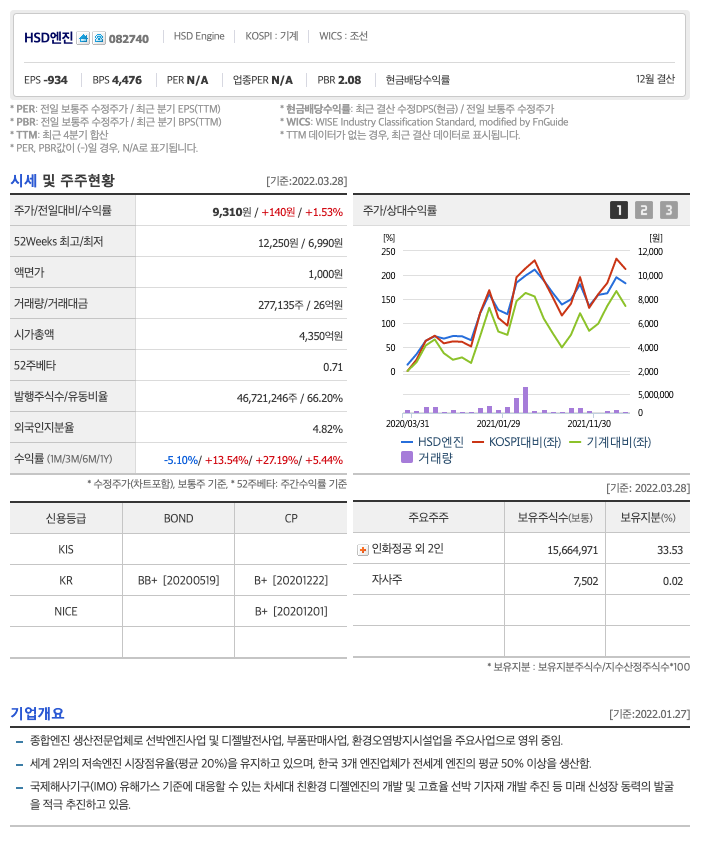Screen dimensions: 701x842
Task: Select the PBR 2.08 value
Action: (339, 80)
